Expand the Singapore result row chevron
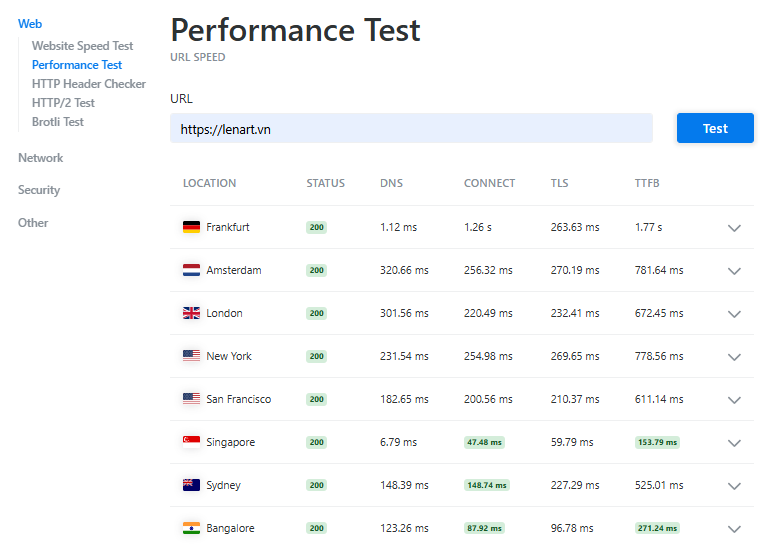The width and height of the screenshot is (778, 558). (x=734, y=443)
